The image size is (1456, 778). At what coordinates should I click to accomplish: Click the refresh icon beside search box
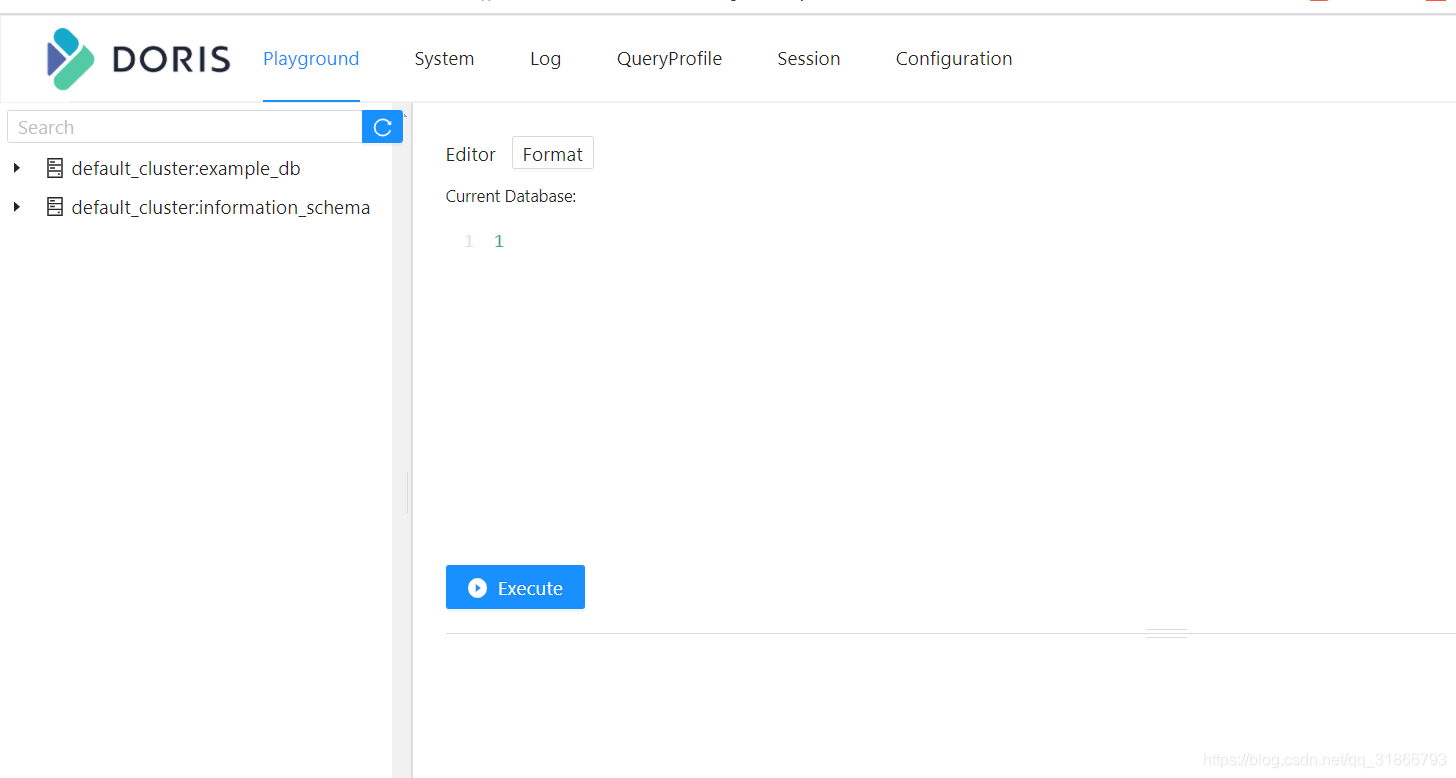point(382,126)
